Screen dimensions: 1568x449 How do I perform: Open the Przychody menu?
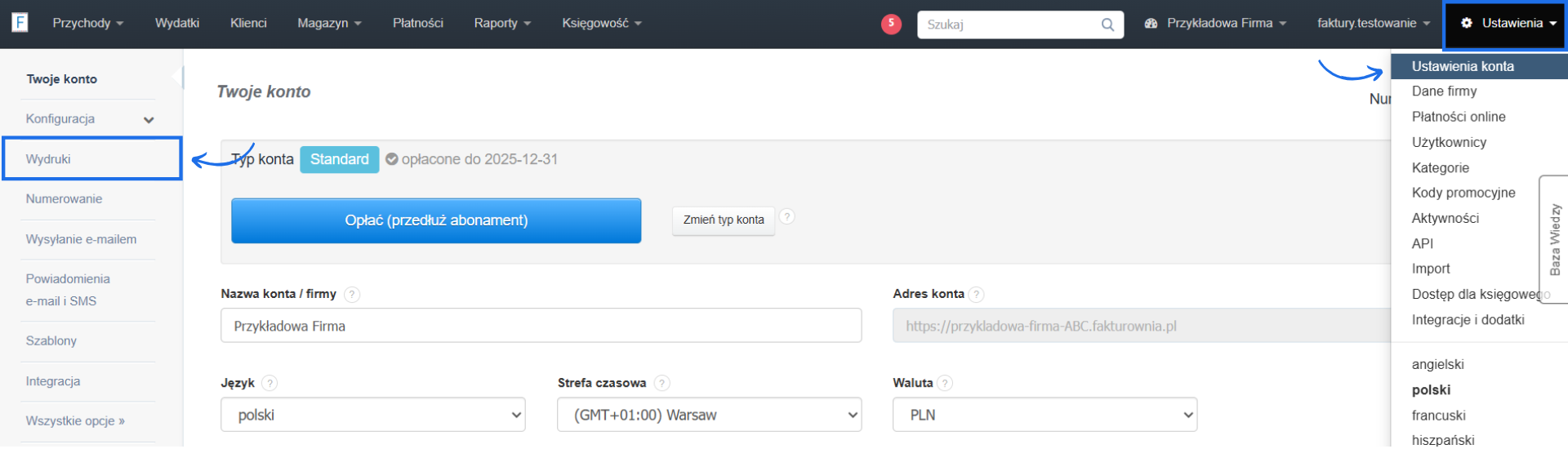pos(87,23)
